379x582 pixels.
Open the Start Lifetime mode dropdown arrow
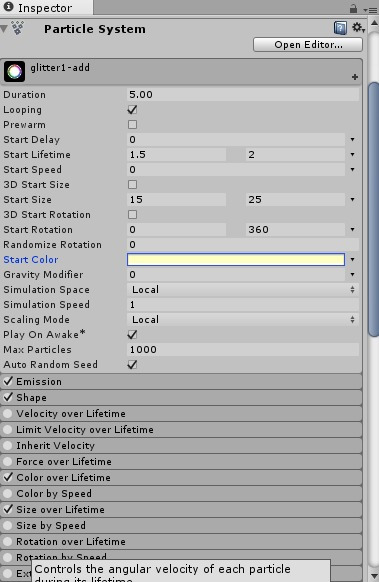352,154
